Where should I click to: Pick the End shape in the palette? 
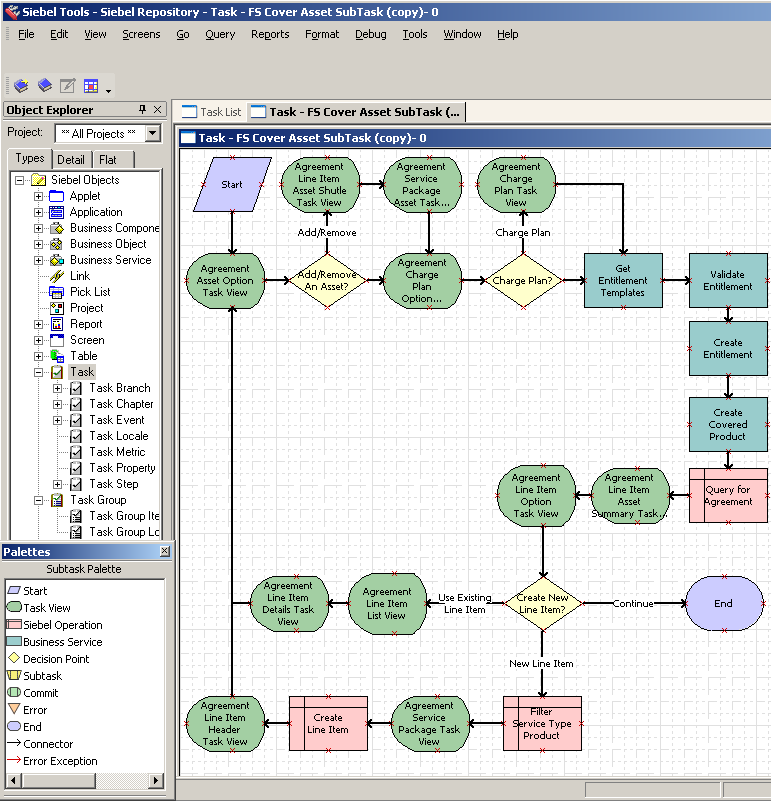pos(25,727)
